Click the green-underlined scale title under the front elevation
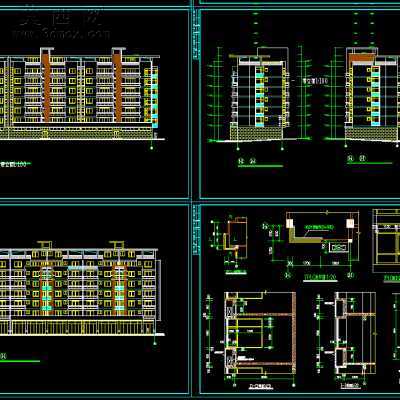 click(x=15, y=164)
